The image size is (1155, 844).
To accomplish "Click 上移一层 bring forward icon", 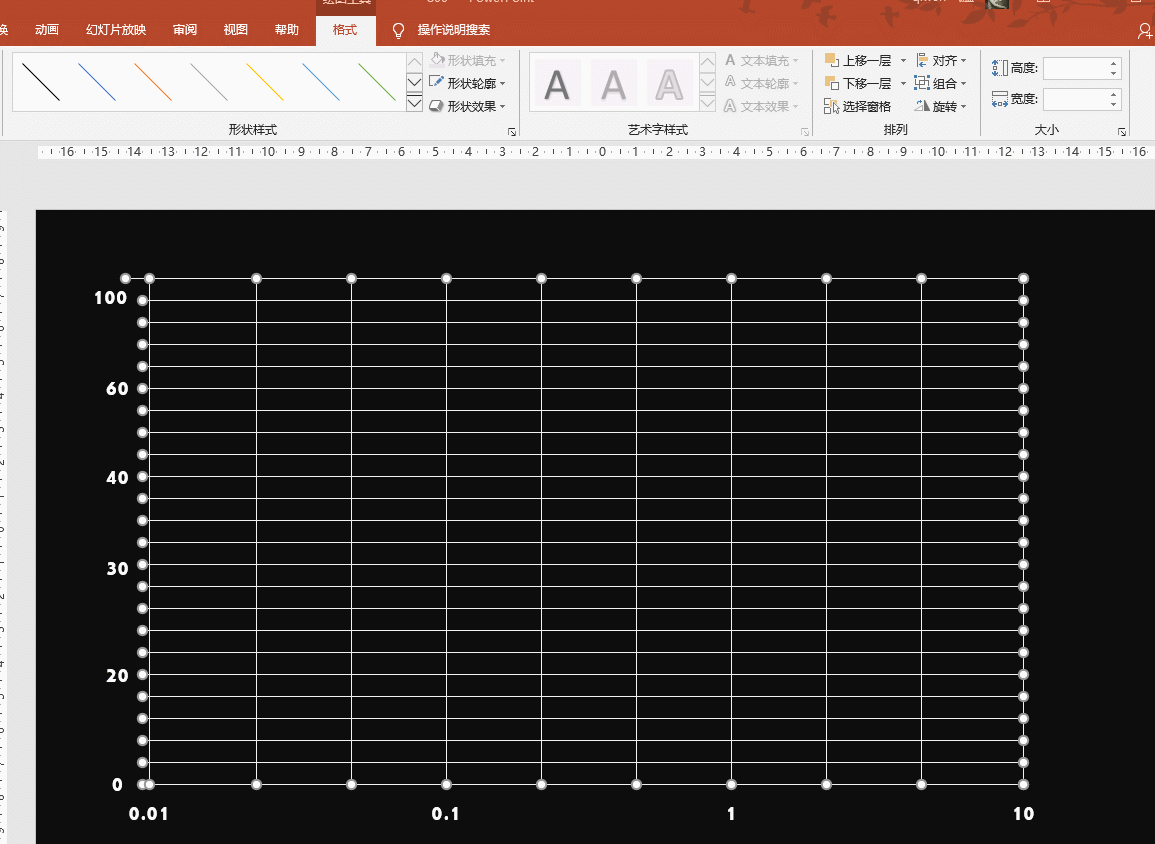I will click(x=831, y=61).
